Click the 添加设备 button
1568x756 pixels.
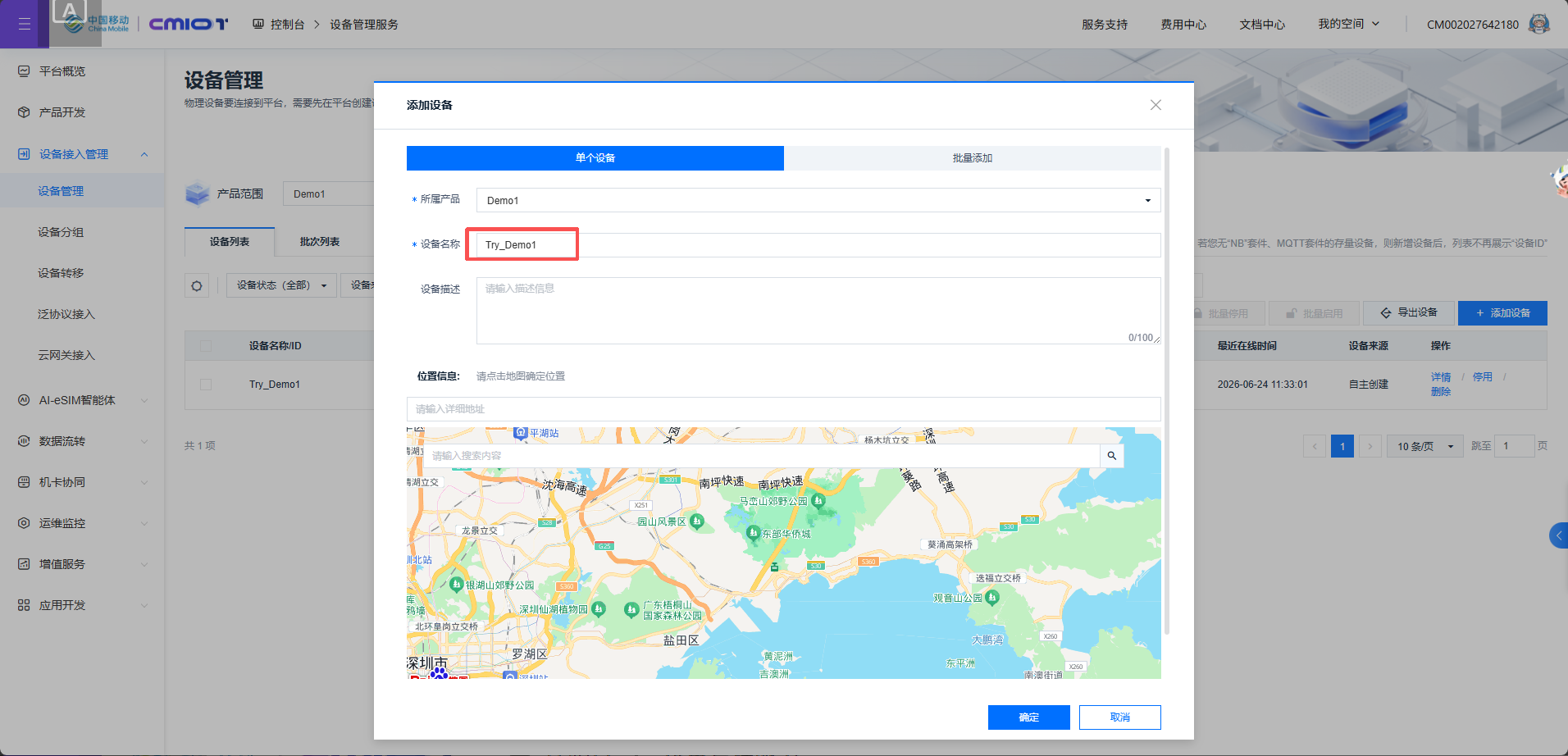(x=1502, y=313)
